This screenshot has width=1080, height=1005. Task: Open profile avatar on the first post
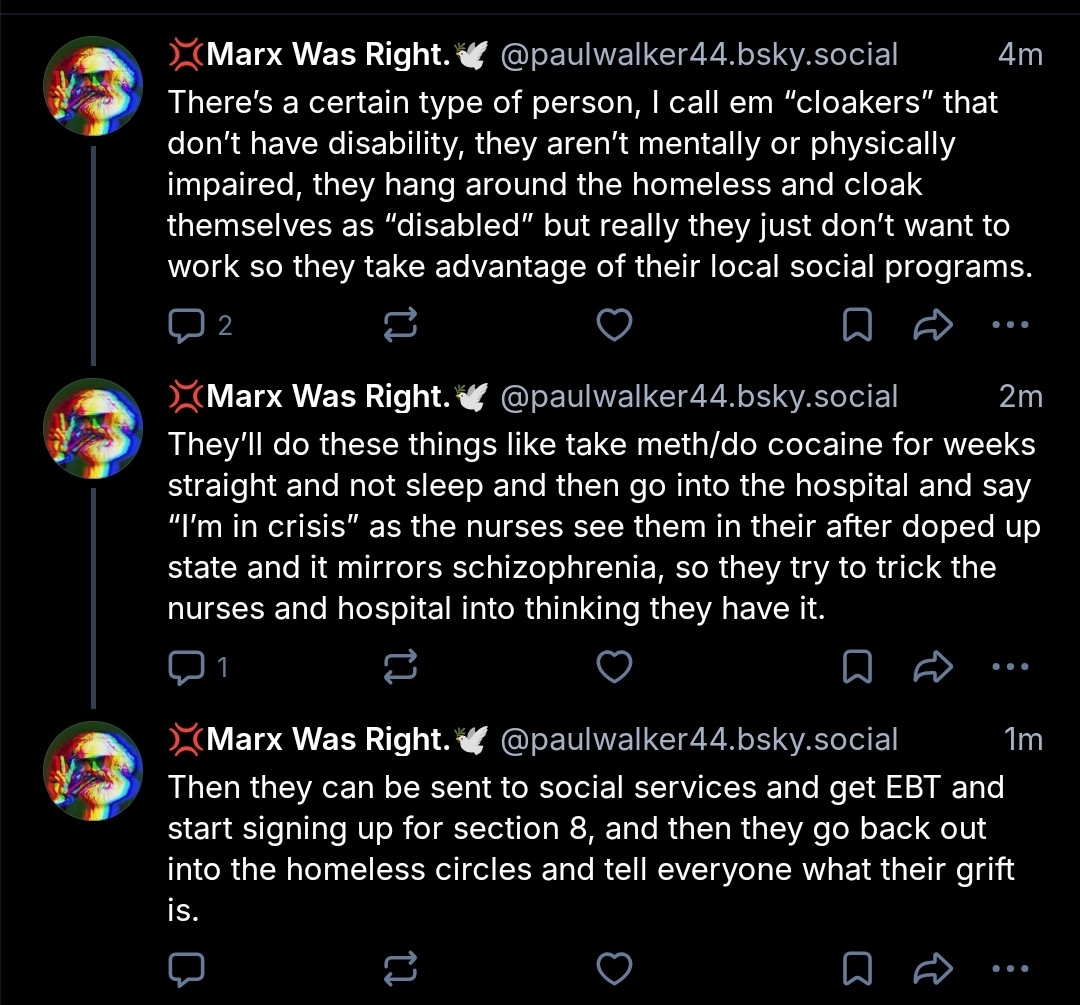click(93, 87)
